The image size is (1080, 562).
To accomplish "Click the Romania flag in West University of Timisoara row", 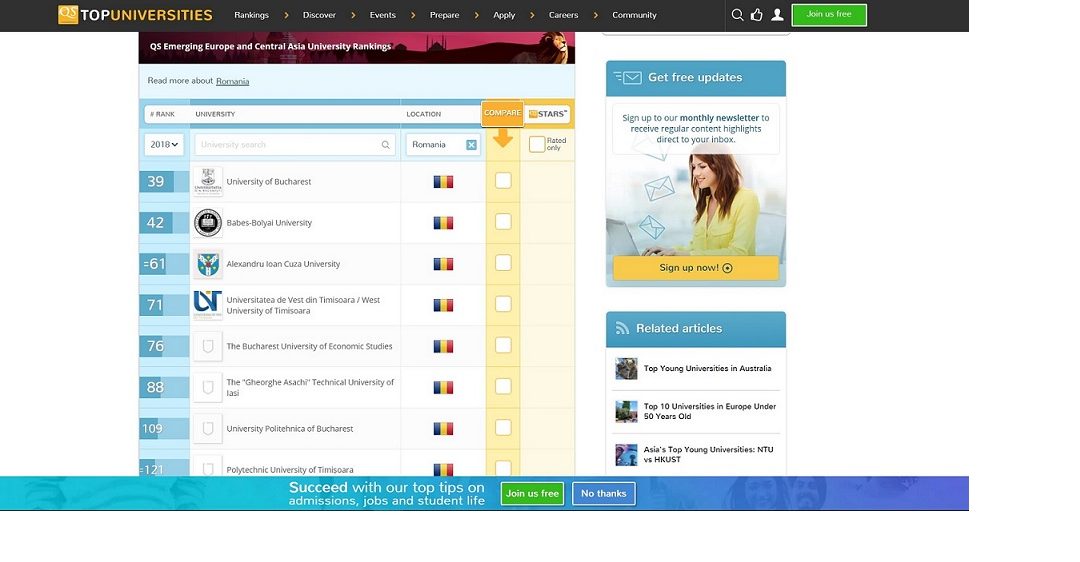I will click(x=444, y=305).
